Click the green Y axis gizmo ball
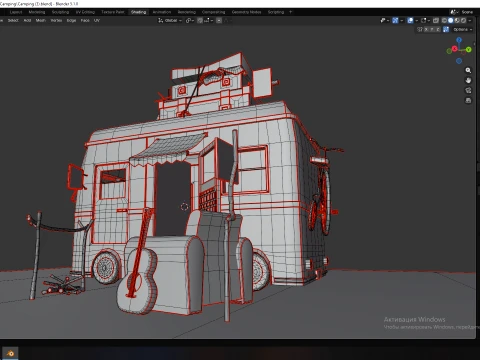The width and height of the screenshot is (480, 360). (469, 49)
